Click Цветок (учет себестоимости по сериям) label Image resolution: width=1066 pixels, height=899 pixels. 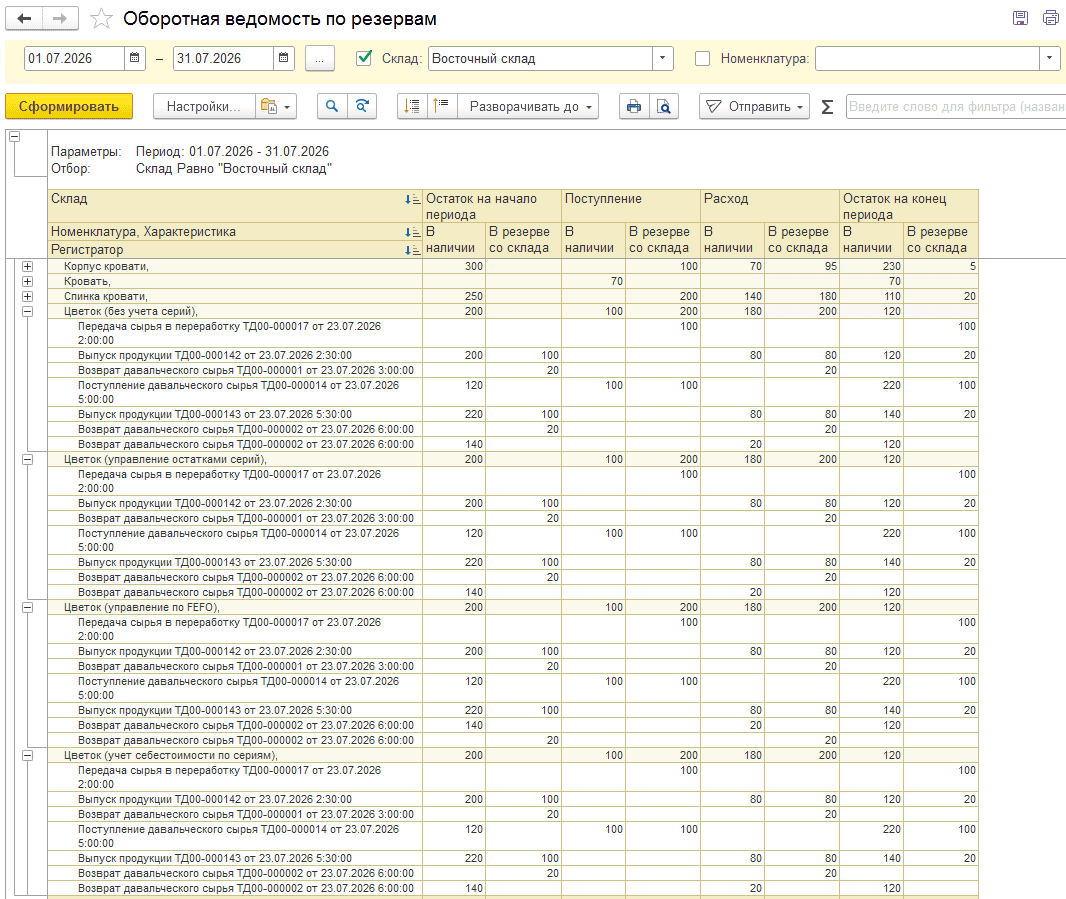pyautogui.click(x=171, y=756)
